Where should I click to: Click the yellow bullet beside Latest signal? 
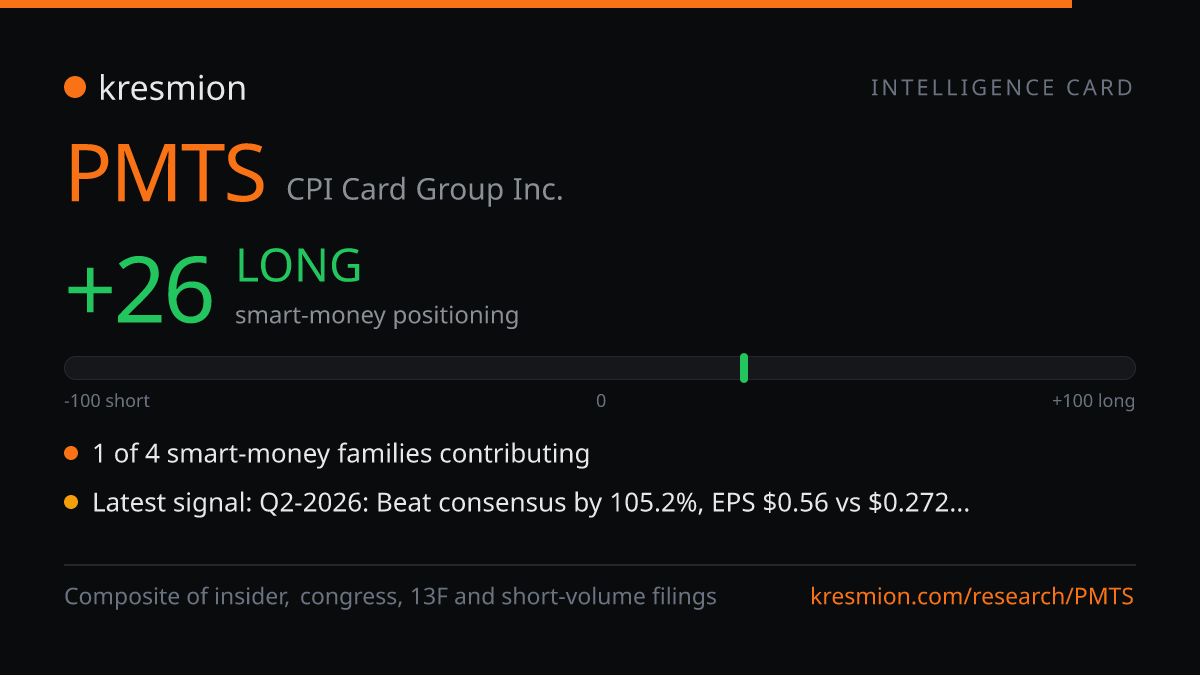coord(71,503)
